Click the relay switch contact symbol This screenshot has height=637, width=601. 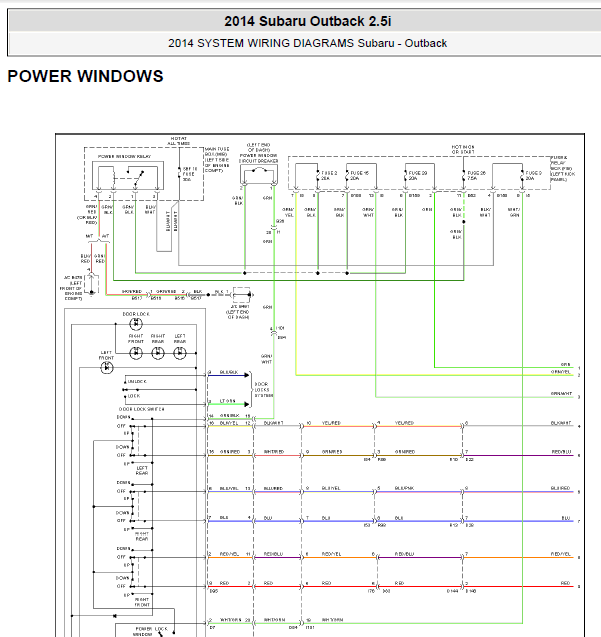[135, 177]
